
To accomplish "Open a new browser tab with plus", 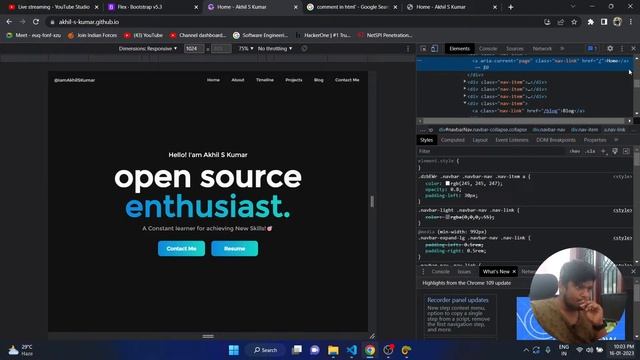I will click(511, 7).
